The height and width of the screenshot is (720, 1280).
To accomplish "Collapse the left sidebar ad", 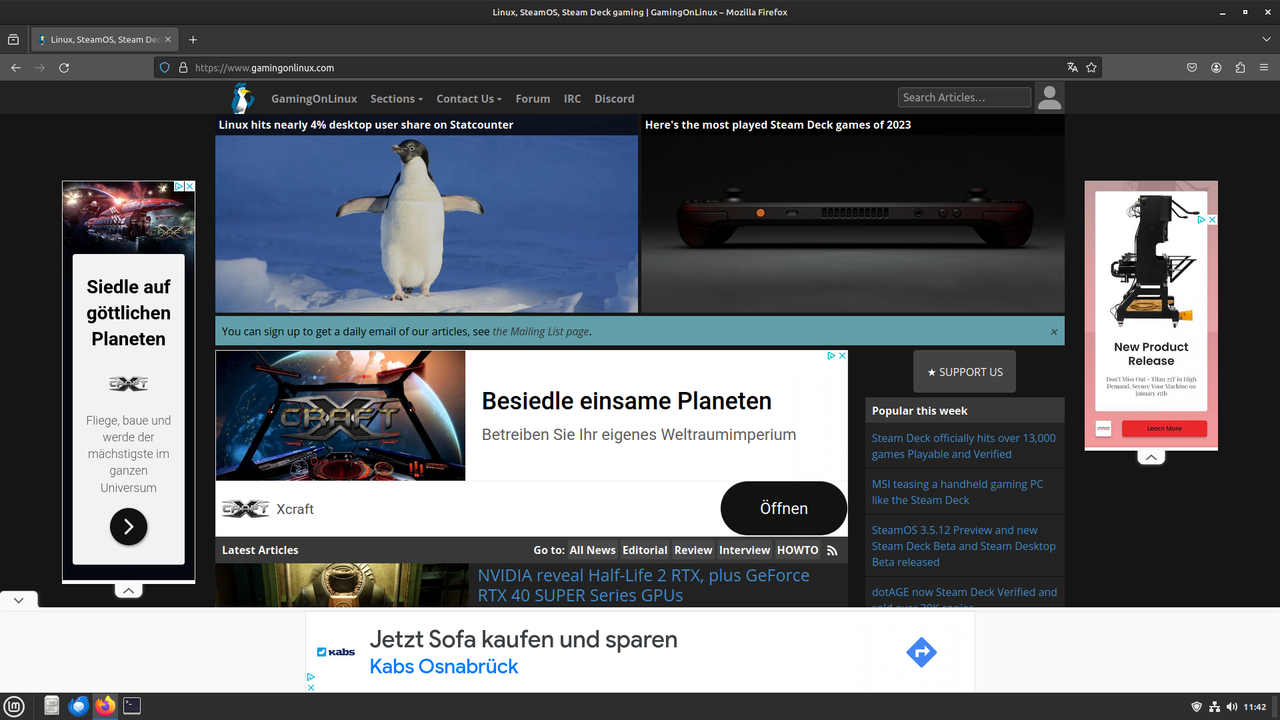I will (128, 591).
